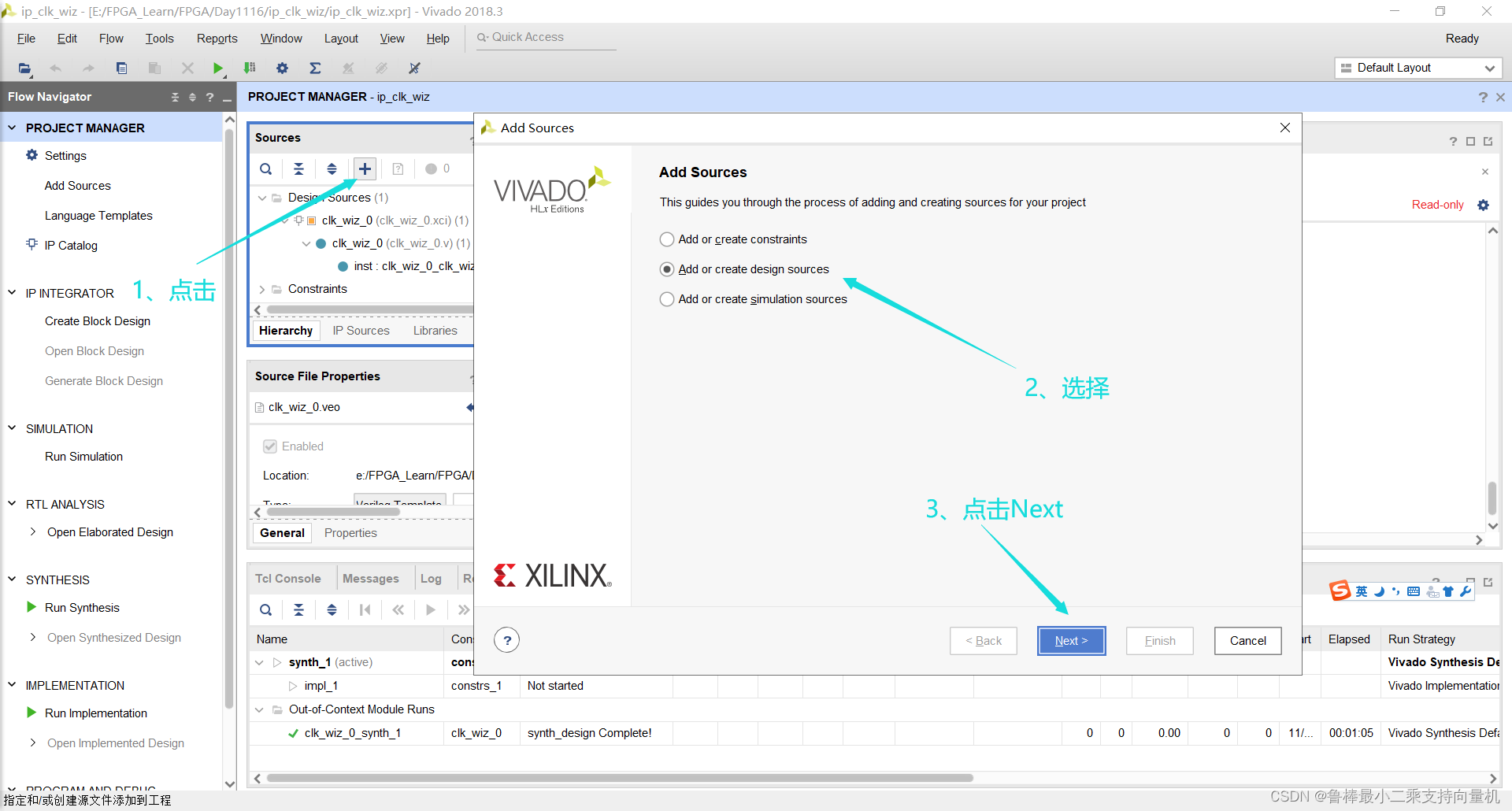Expand the Constraints tree node
This screenshot has width=1512, height=811.
(x=262, y=289)
